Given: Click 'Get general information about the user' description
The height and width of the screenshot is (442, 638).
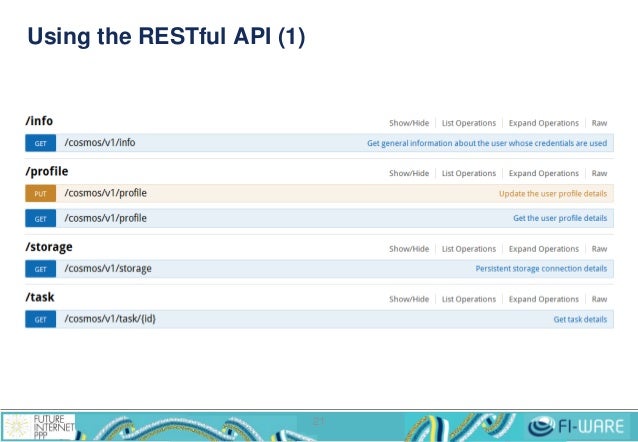Looking at the screenshot, I should tap(487, 143).
